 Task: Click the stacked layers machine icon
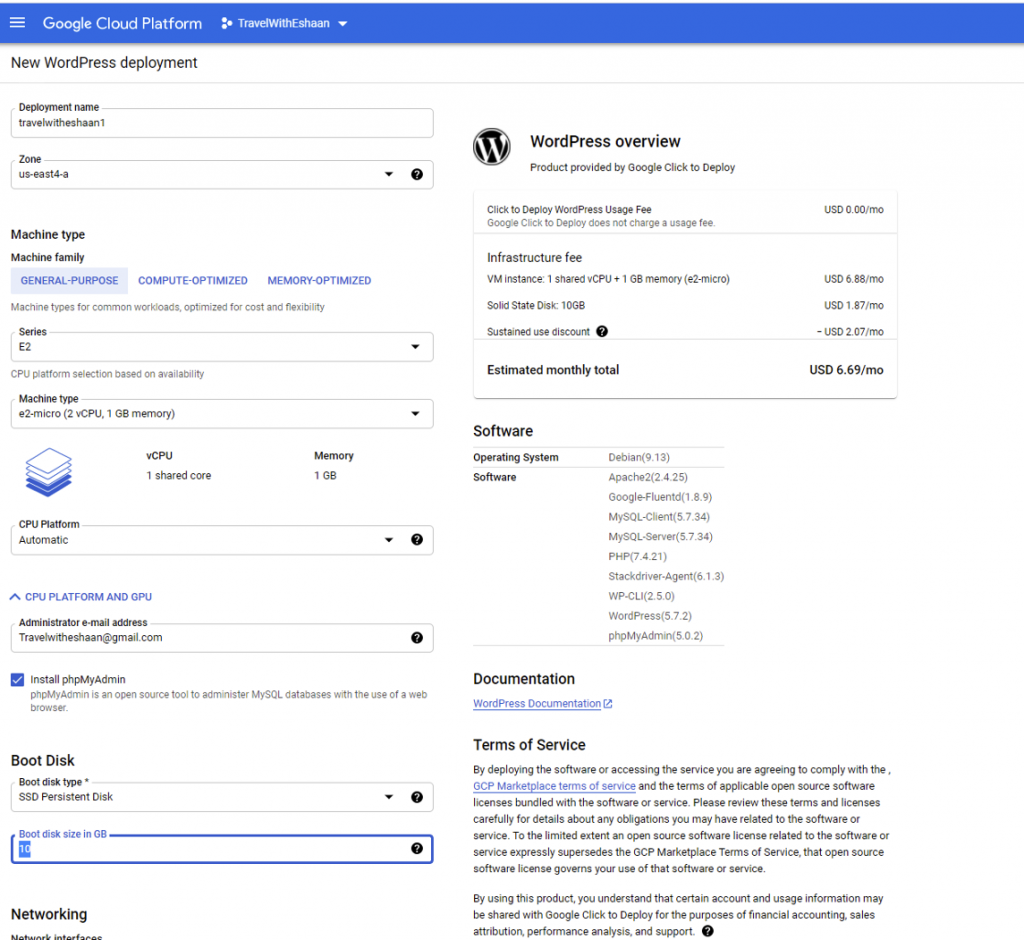pyautogui.click(x=48, y=472)
